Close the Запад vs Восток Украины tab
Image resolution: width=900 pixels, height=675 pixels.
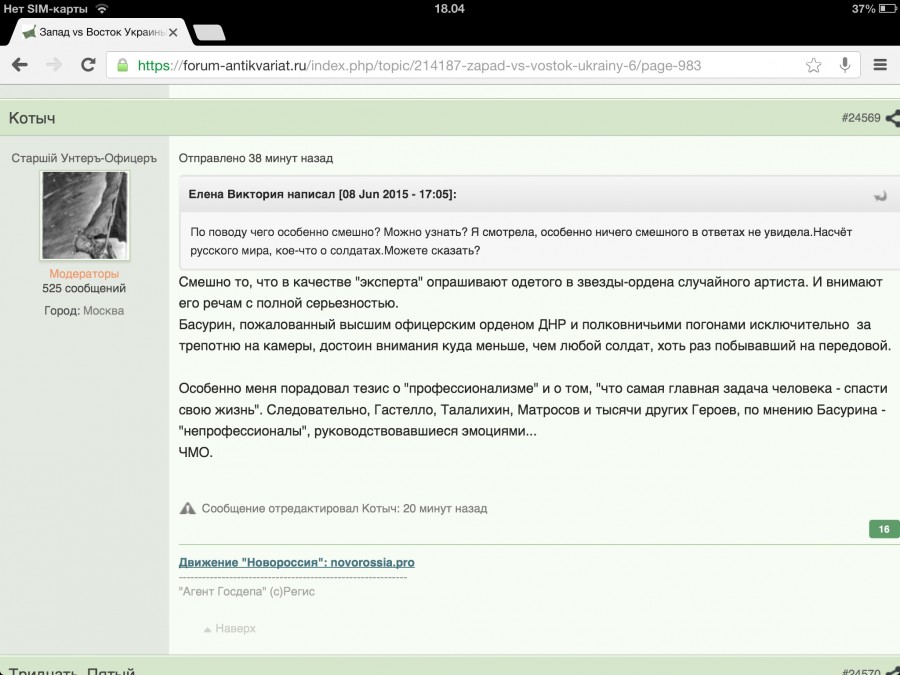(x=174, y=32)
